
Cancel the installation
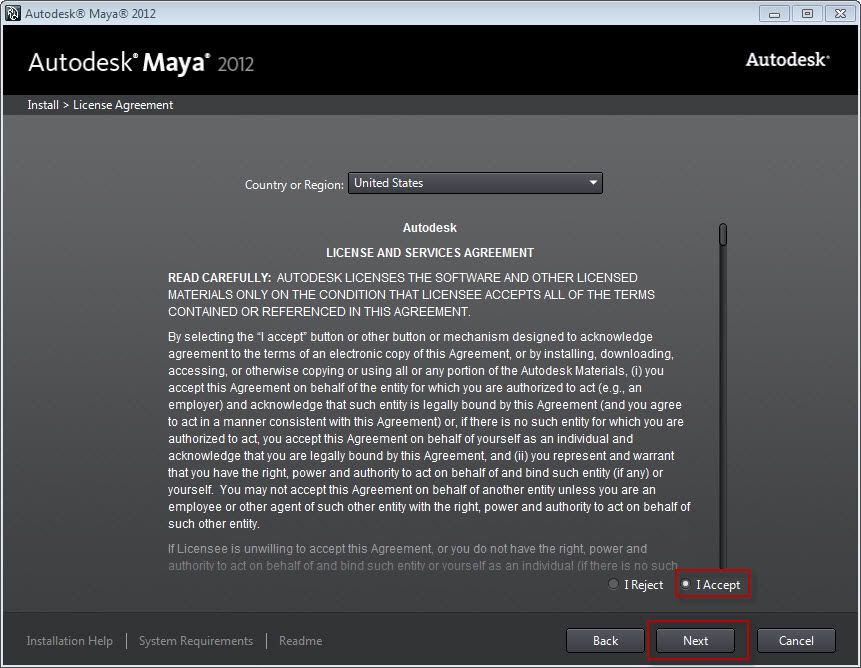pos(796,641)
